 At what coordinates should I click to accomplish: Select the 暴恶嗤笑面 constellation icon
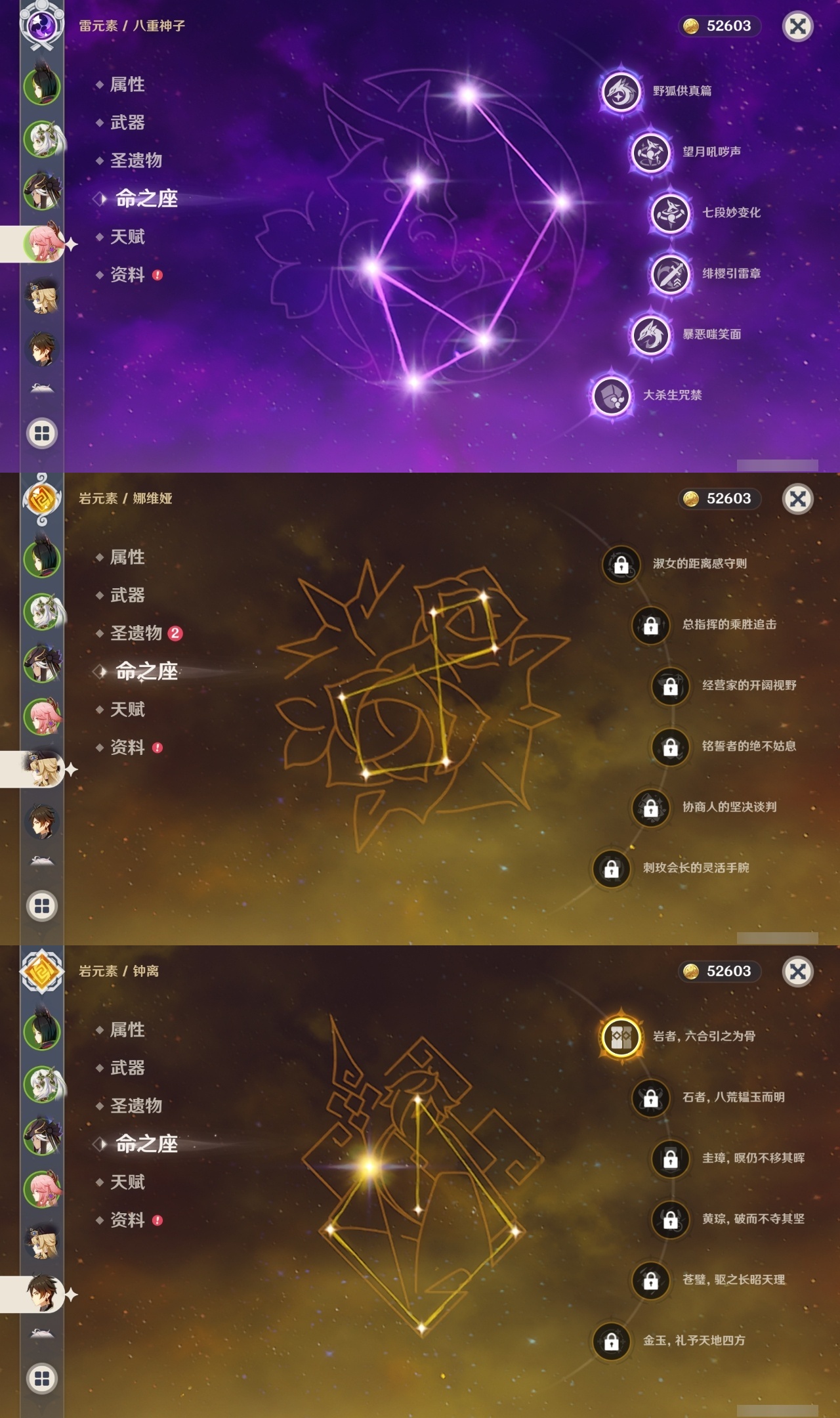click(650, 335)
